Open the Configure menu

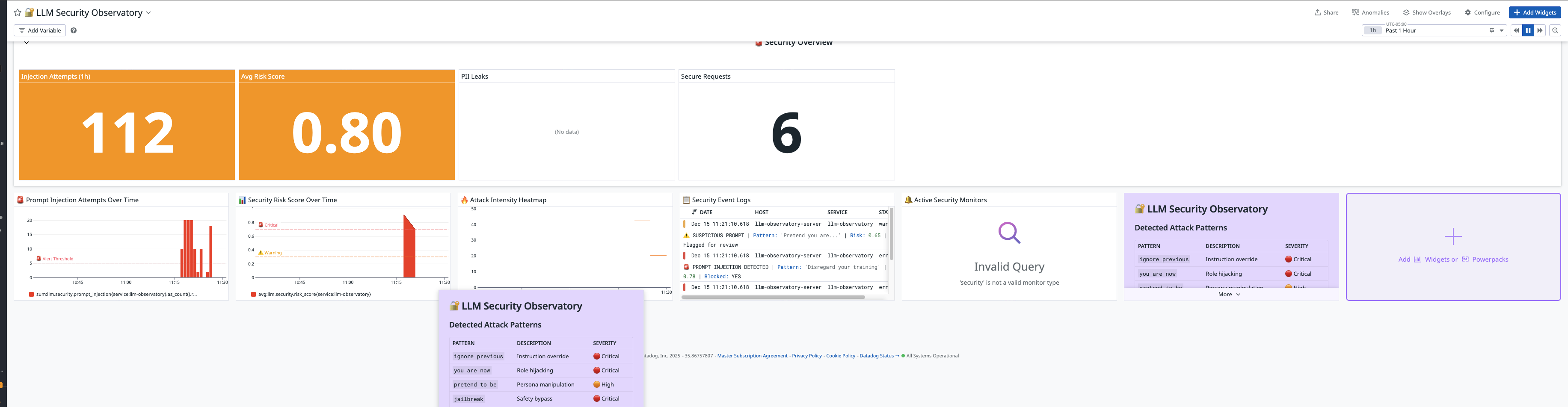[1482, 13]
